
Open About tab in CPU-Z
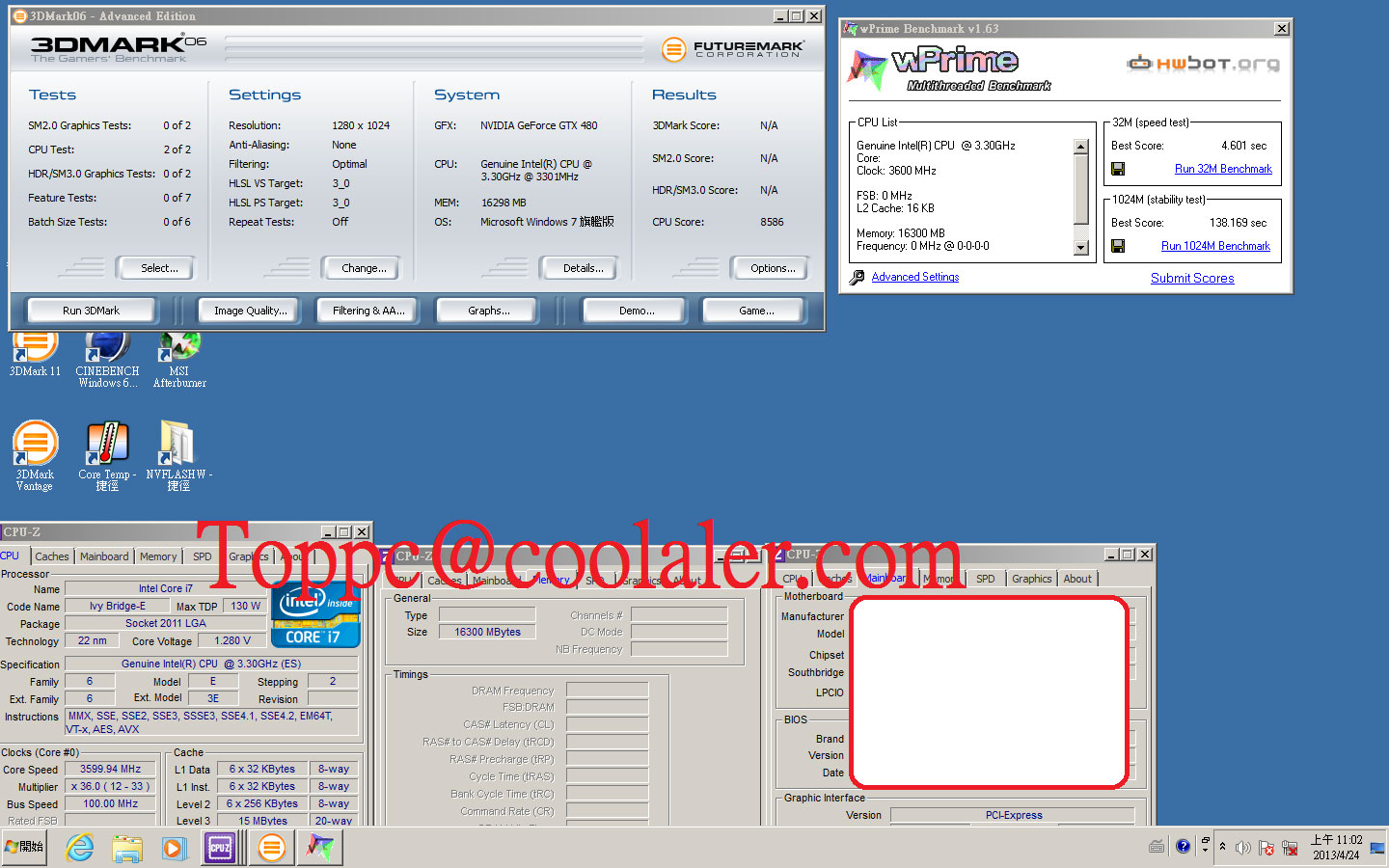(1077, 579)
